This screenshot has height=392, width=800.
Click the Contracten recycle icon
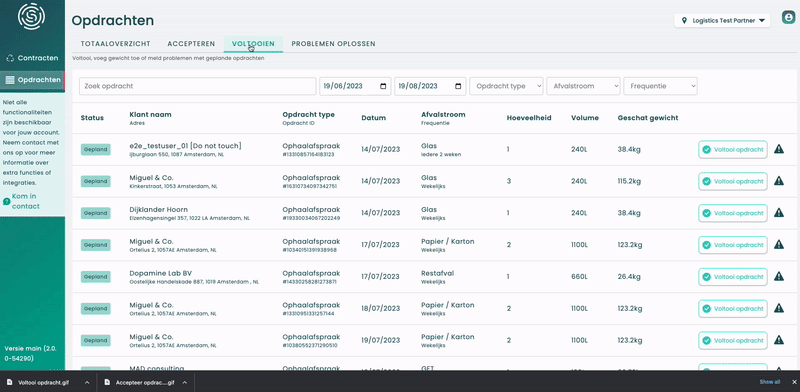pos(10,58)
